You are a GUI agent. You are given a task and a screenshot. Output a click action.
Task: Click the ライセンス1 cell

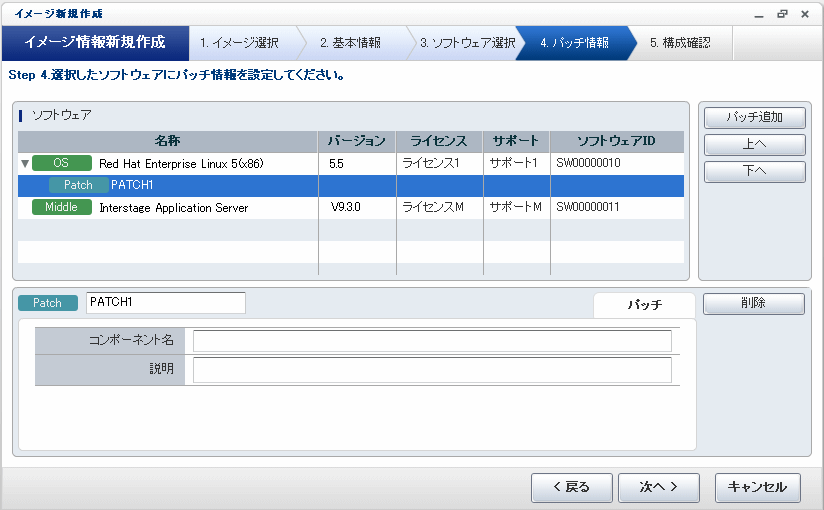pos(431,164)
